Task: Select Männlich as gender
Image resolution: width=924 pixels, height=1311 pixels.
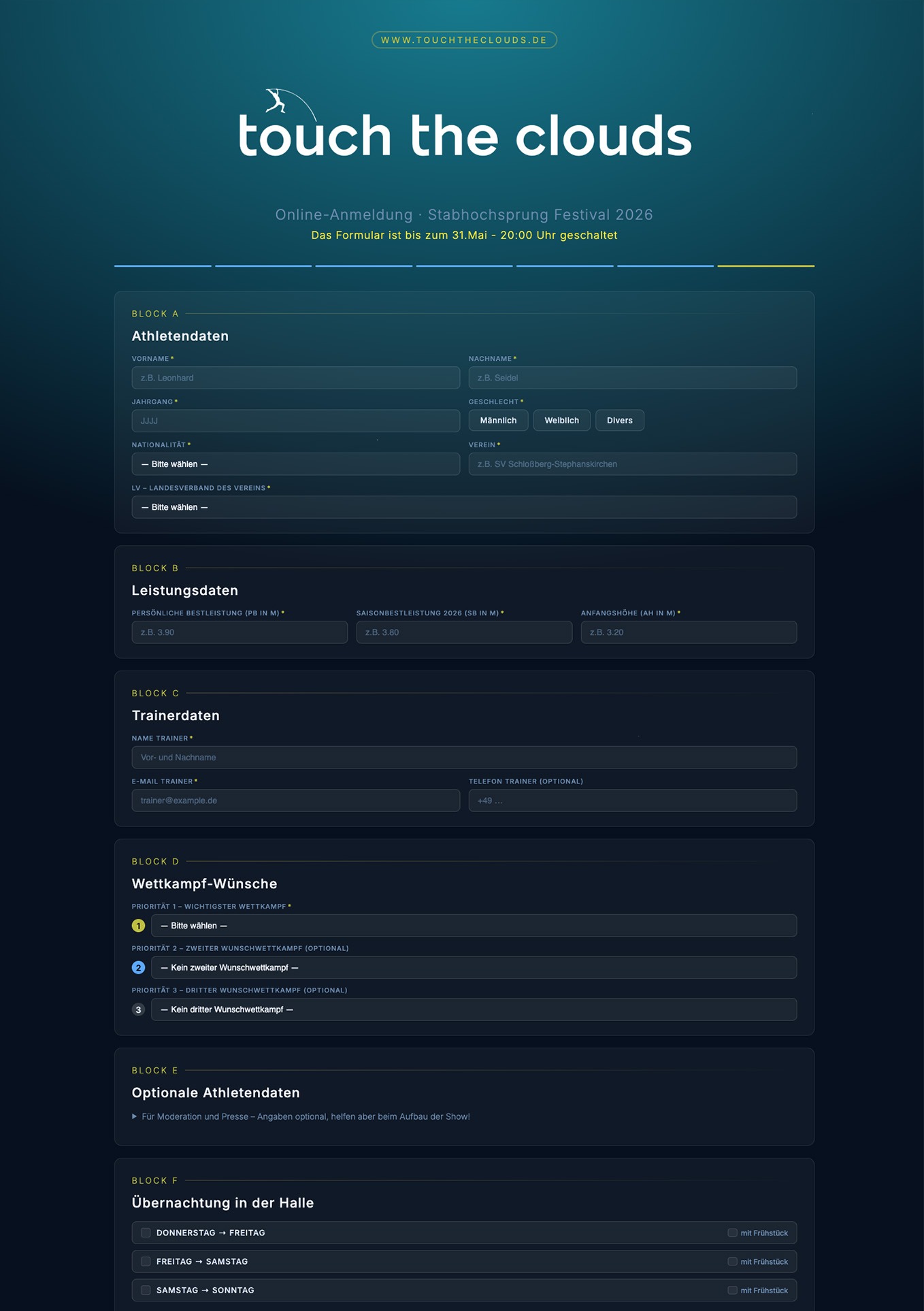Action: (498, 421)
